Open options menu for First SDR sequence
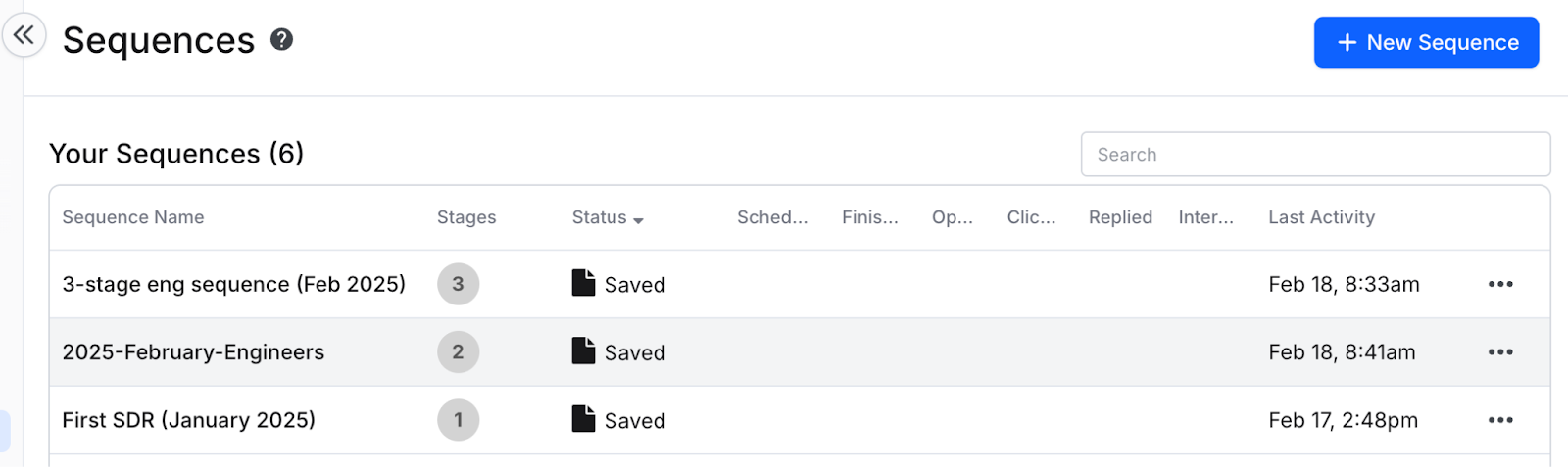The width and height of the screenshot is (1568, 467). [1500, 420]
